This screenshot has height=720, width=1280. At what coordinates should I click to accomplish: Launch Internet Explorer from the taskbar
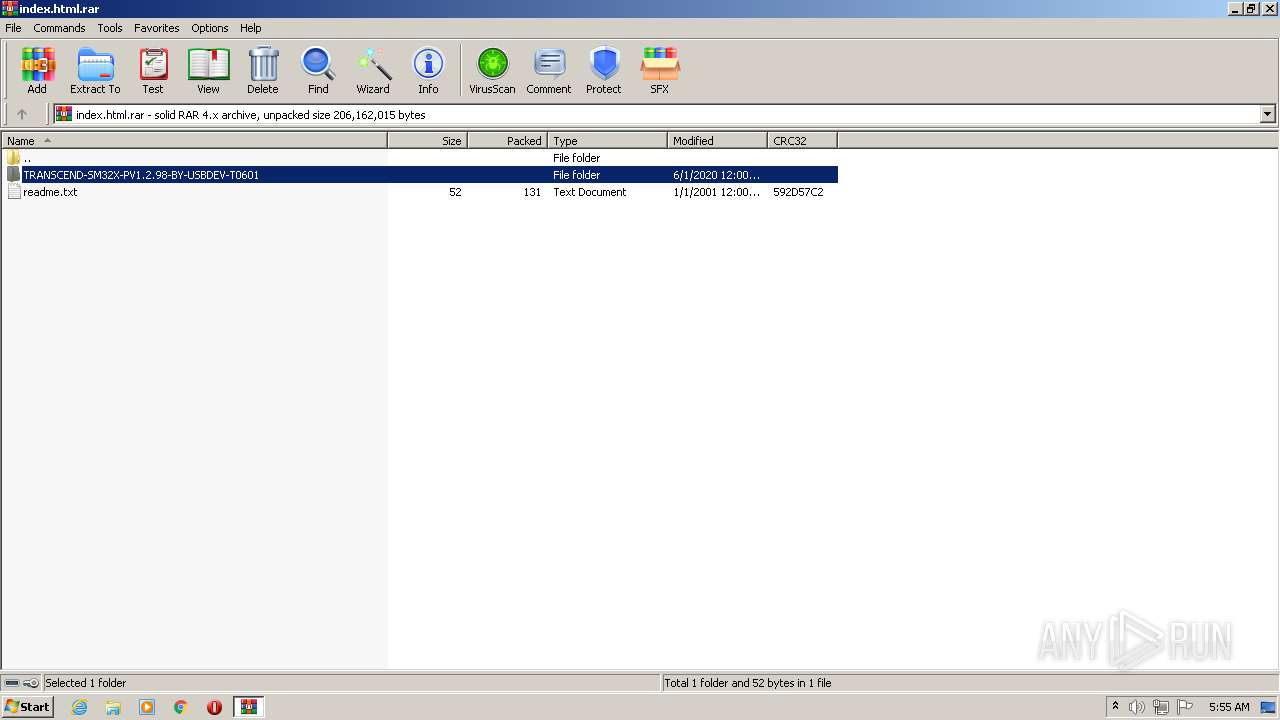click(79, 707)
